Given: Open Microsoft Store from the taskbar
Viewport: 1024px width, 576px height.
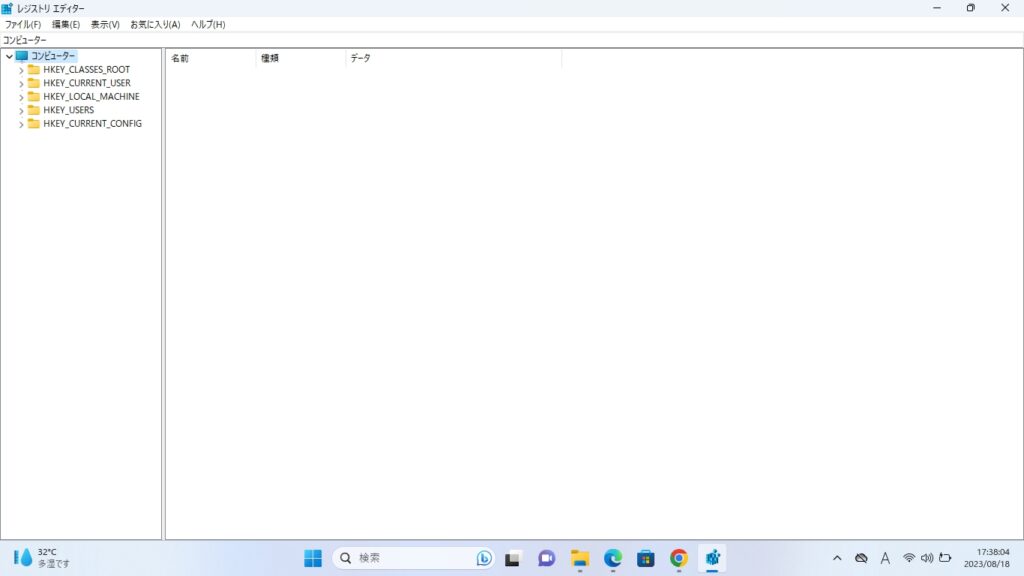Looking at the screenshot, I should click(x=646, y=558).
